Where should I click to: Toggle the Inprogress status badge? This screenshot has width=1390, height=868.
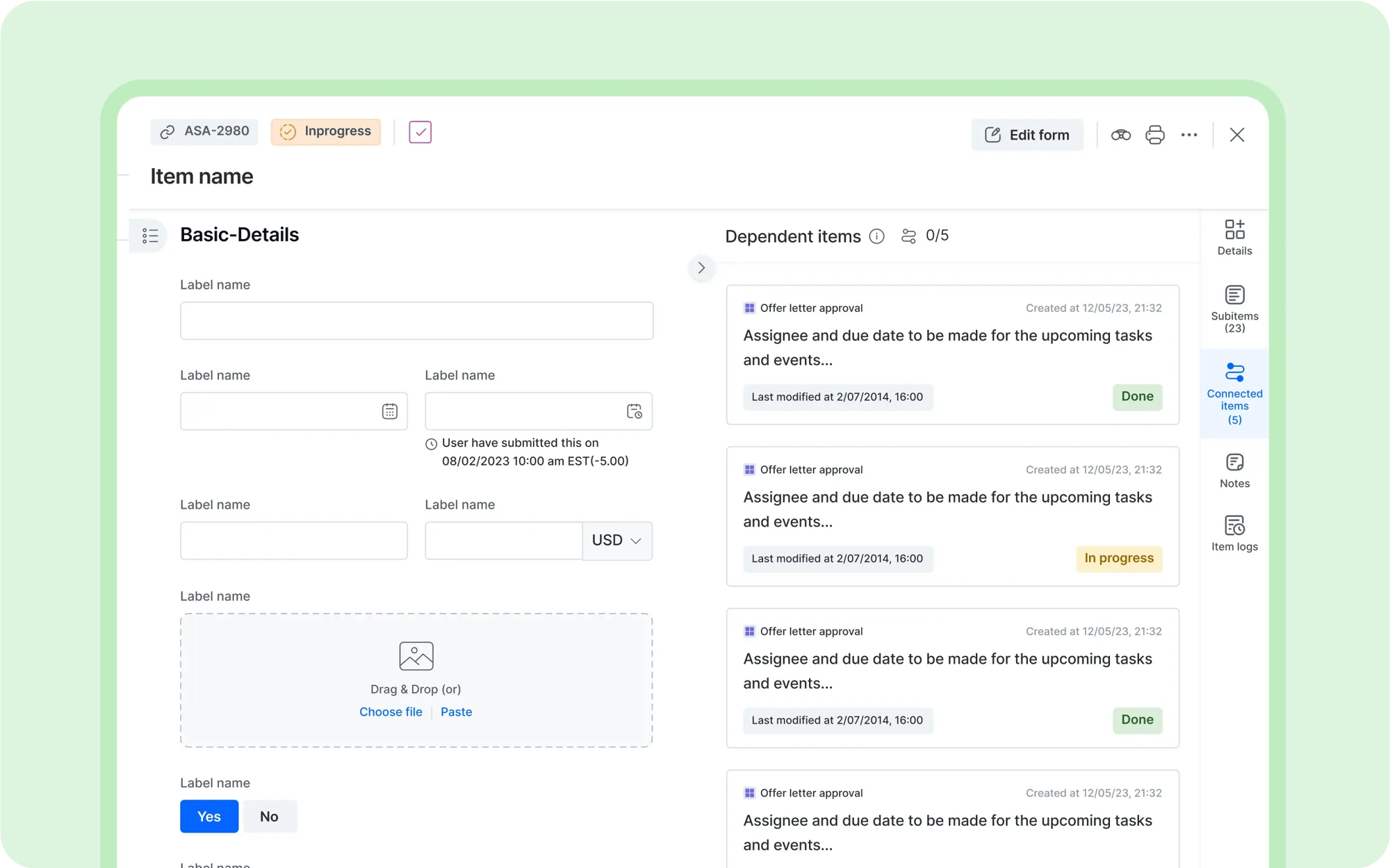tap(326, 131)
